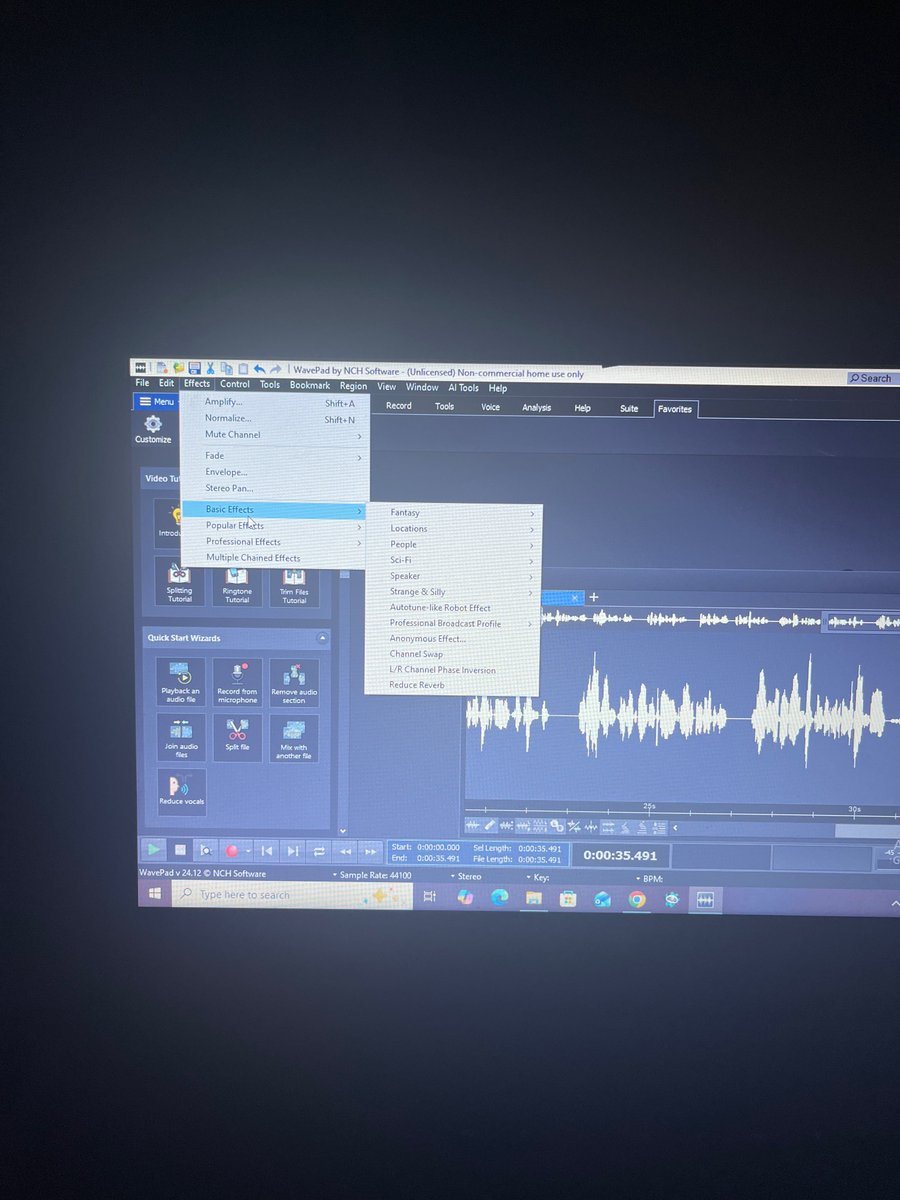Click the green Play button
This screenshot has height=1200, width=900.
(154, 849)
